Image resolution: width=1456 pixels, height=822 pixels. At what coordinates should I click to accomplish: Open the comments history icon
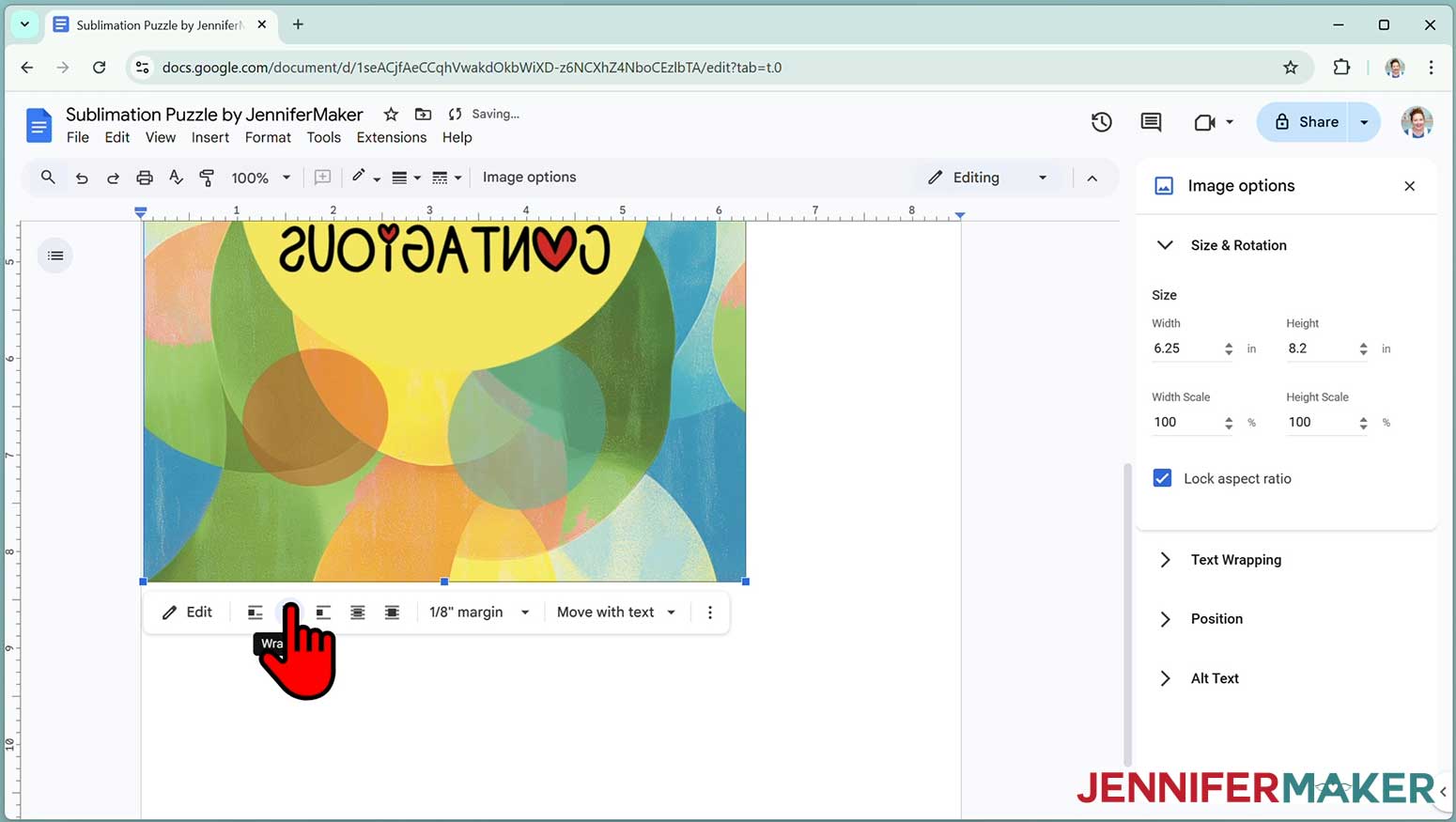1151,122
